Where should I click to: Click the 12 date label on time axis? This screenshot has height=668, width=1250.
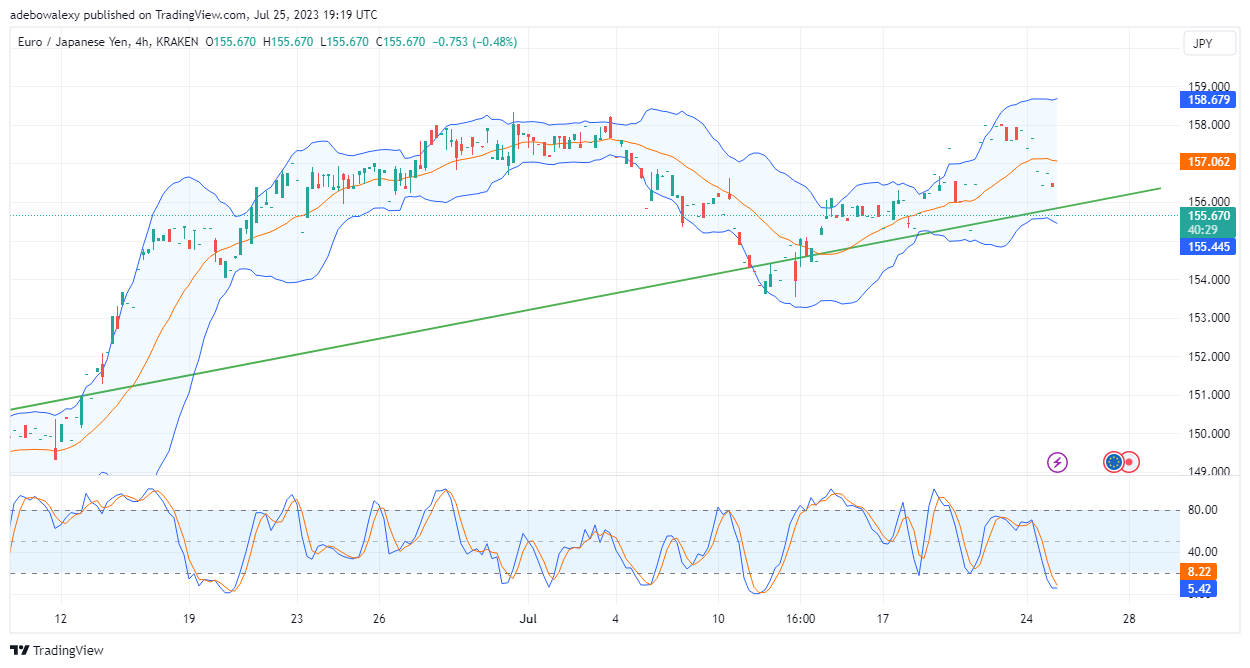tap(61, 618)
